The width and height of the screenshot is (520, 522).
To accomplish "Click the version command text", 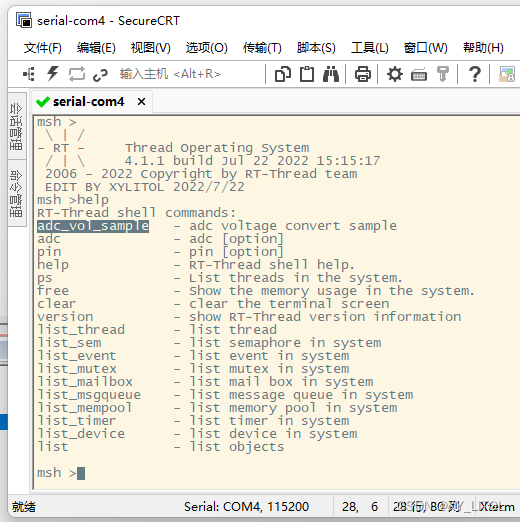I will click(x=65, y=317).
